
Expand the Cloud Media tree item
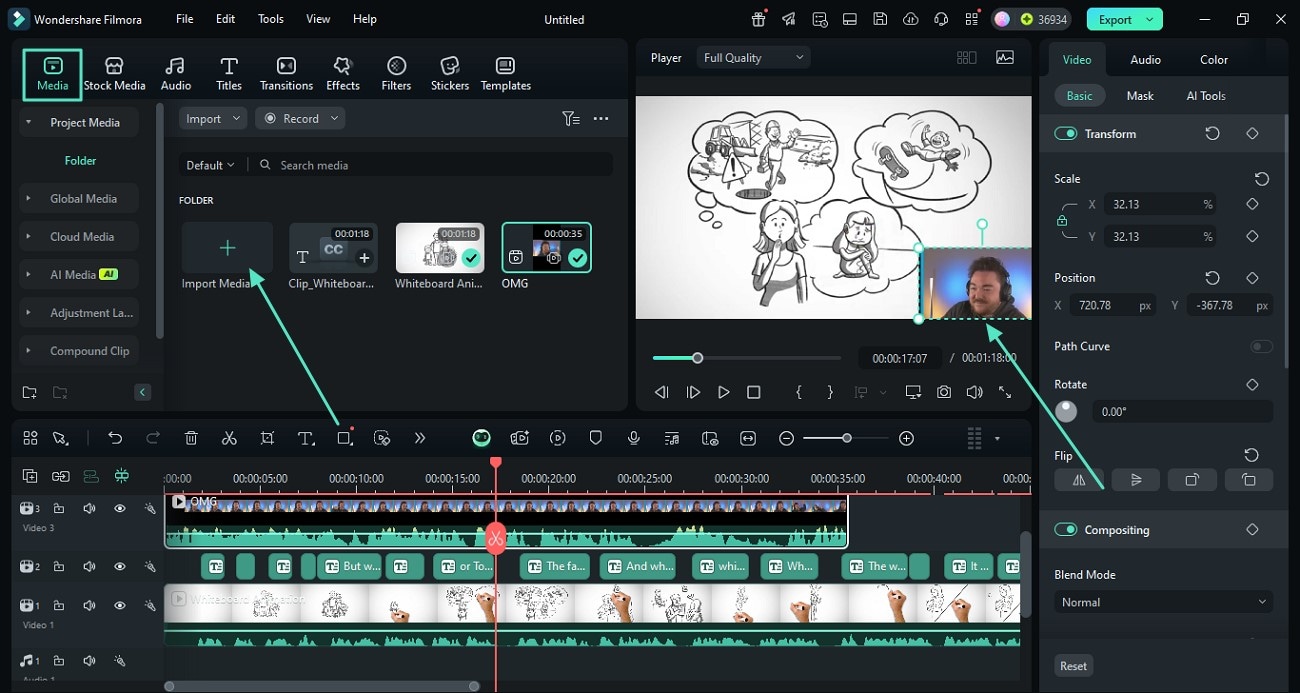pos(28,237)
